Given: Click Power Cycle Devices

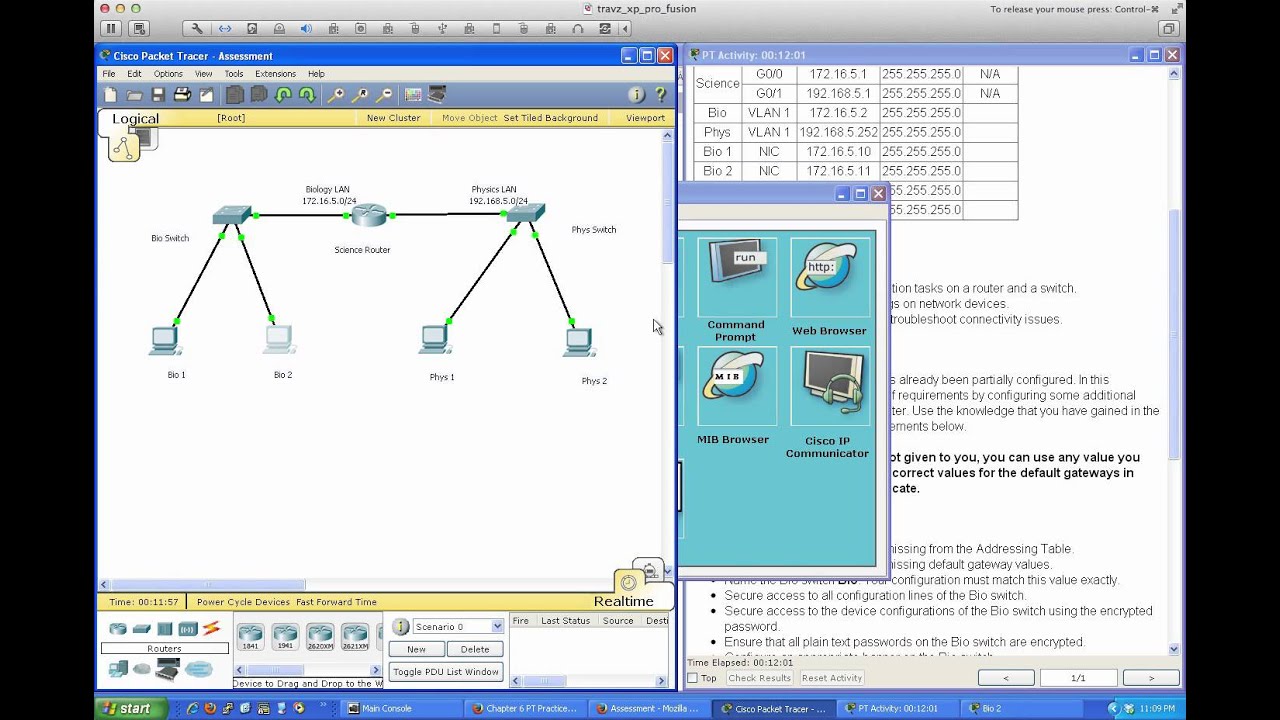Looking at the screenshot, I should [x=243, y=602].
